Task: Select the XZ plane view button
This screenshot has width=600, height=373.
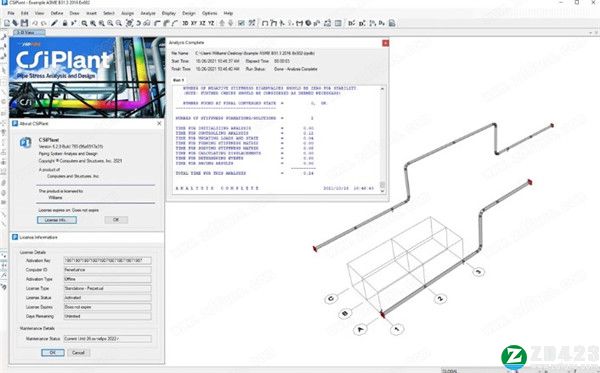Action: 202,23
